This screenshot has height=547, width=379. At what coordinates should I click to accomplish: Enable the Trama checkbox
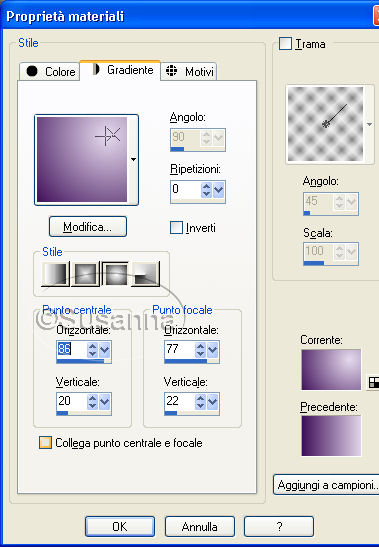point(285,44)
